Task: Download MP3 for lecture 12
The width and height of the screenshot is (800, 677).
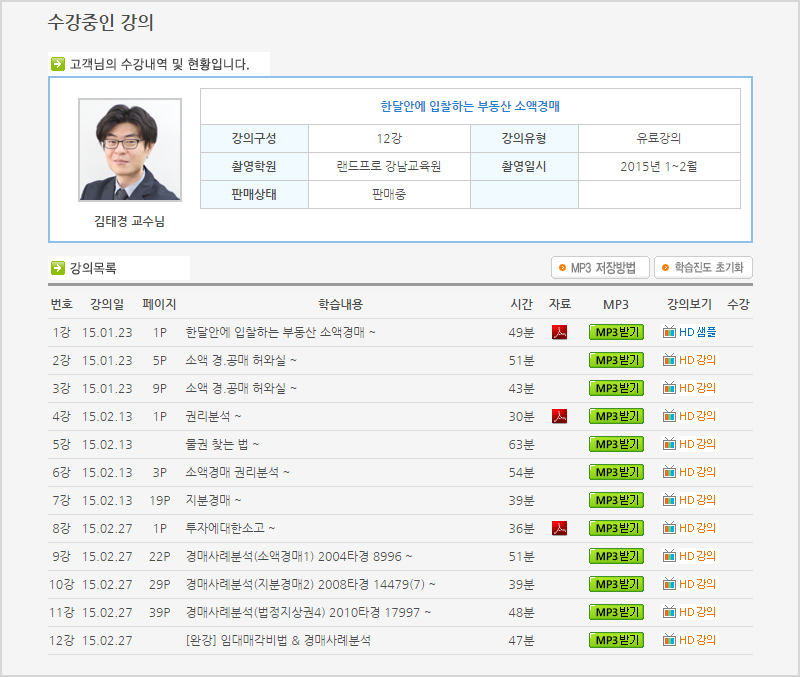Action: pyautogui.click(x=616, y=640)
